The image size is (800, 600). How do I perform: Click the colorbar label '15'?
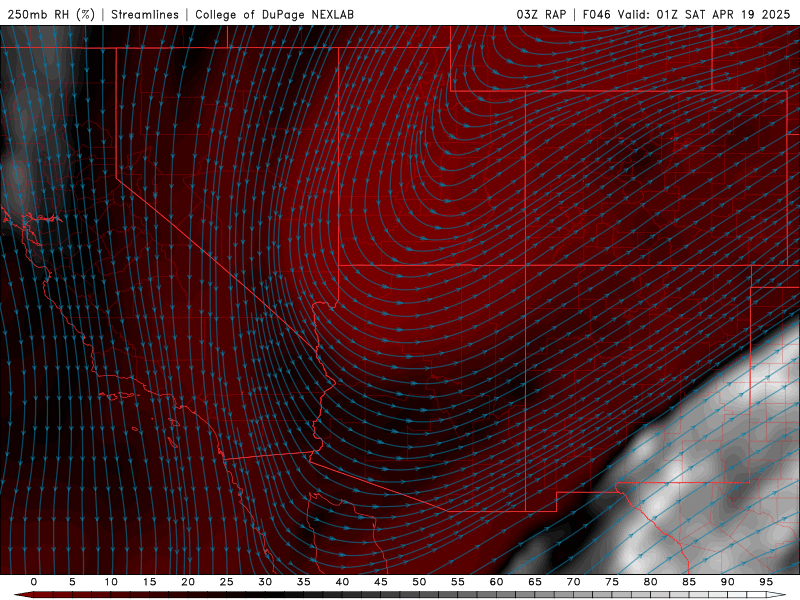pos(149,582)
